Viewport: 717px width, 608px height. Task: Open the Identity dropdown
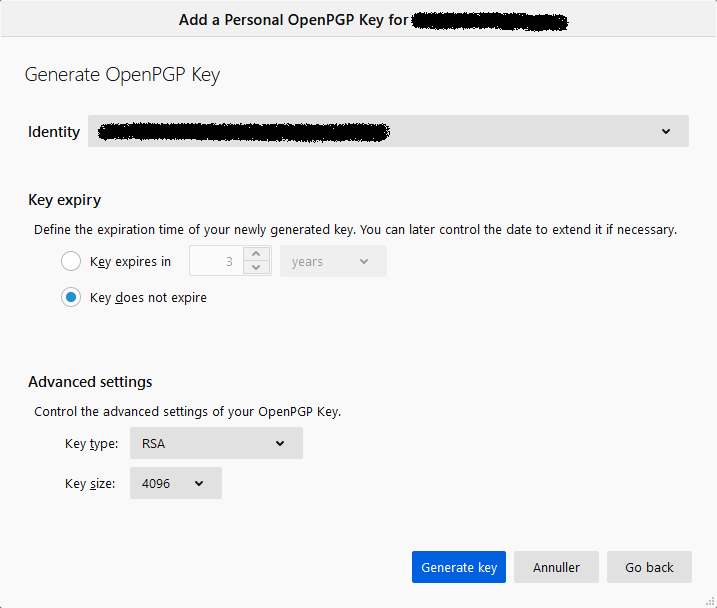tap(388, 132)
